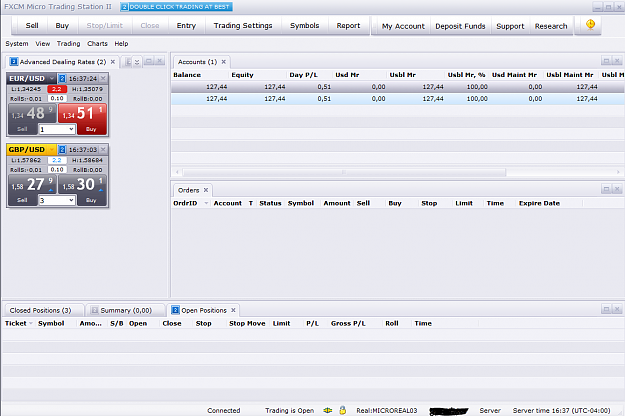
Task: Click the padlock icon in status bar
Action: [342, 410]
